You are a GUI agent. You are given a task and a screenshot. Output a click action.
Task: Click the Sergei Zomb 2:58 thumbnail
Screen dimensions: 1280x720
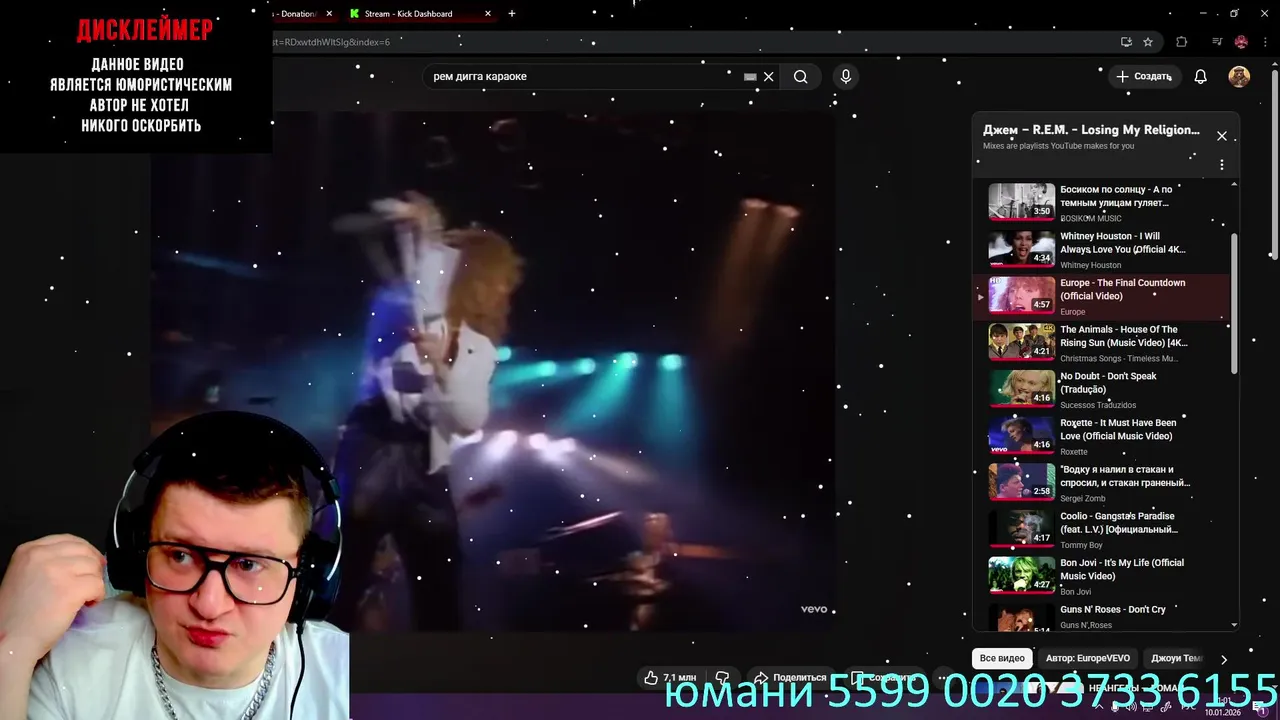(x=1021, y=482)
